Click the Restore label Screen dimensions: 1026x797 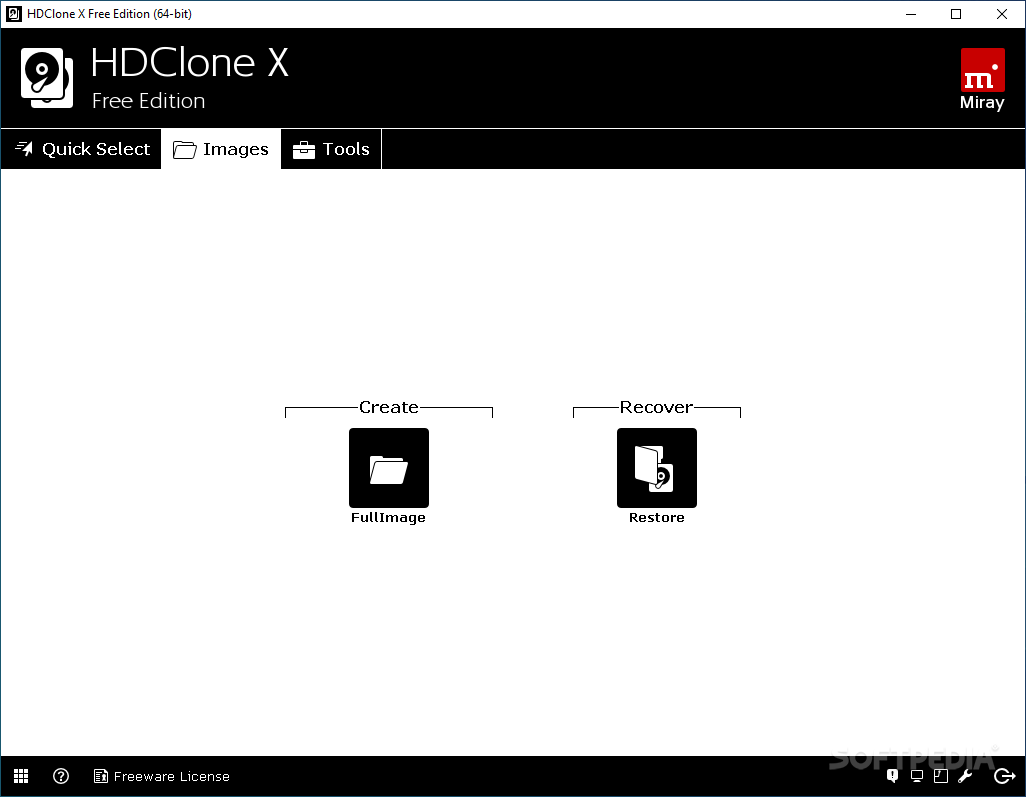tap(656, 518)
